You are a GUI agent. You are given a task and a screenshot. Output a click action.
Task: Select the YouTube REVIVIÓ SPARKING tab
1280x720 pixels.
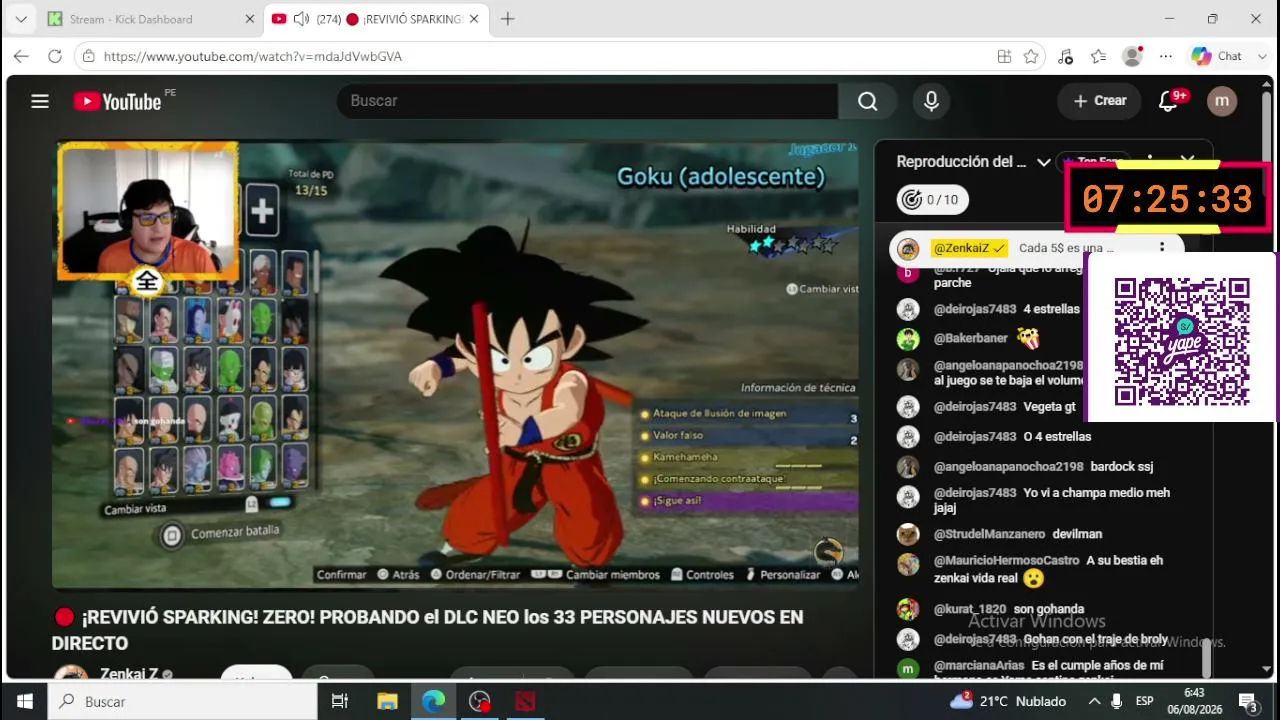pos(377,19)
